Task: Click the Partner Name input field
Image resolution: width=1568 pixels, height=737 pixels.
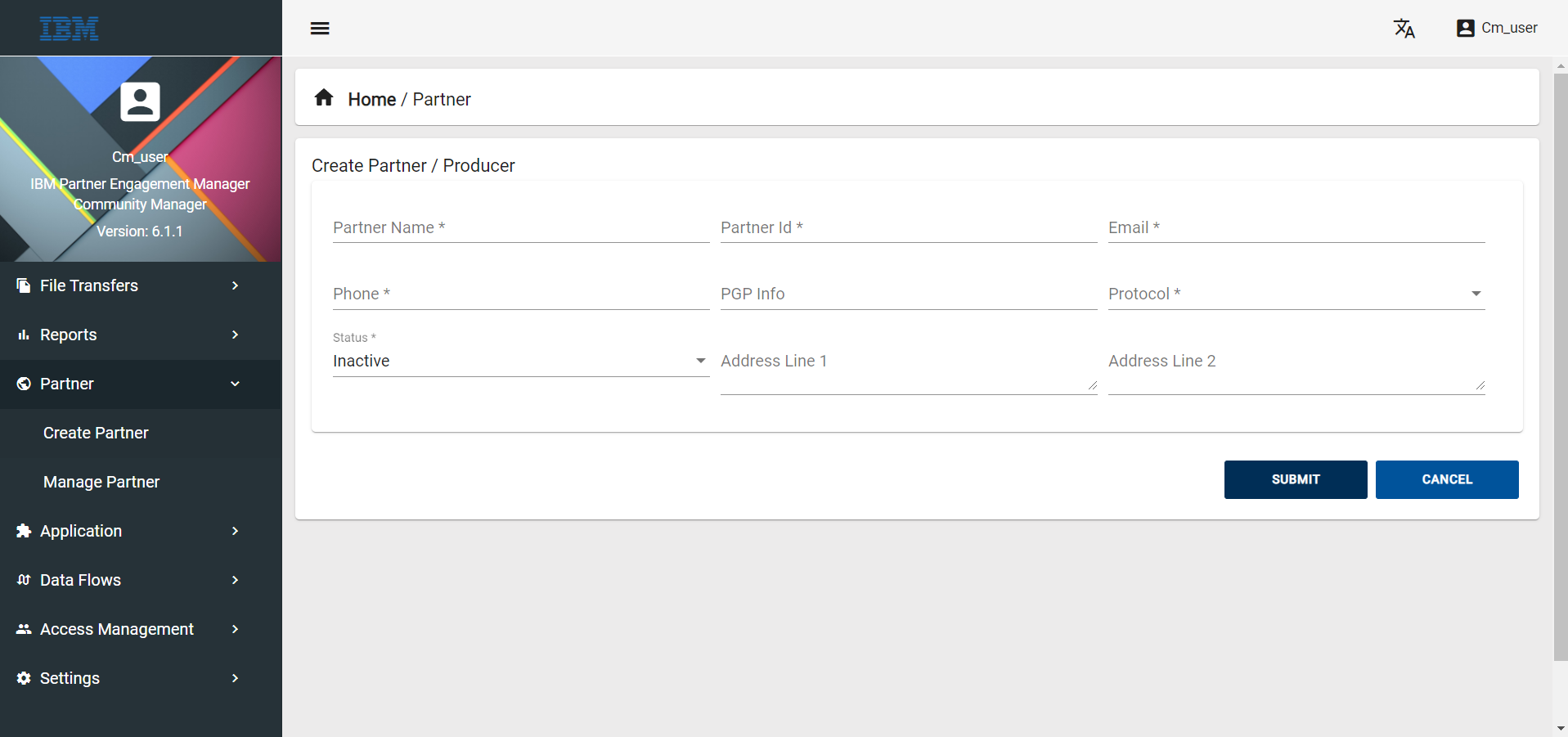Action: pos(521,227)
